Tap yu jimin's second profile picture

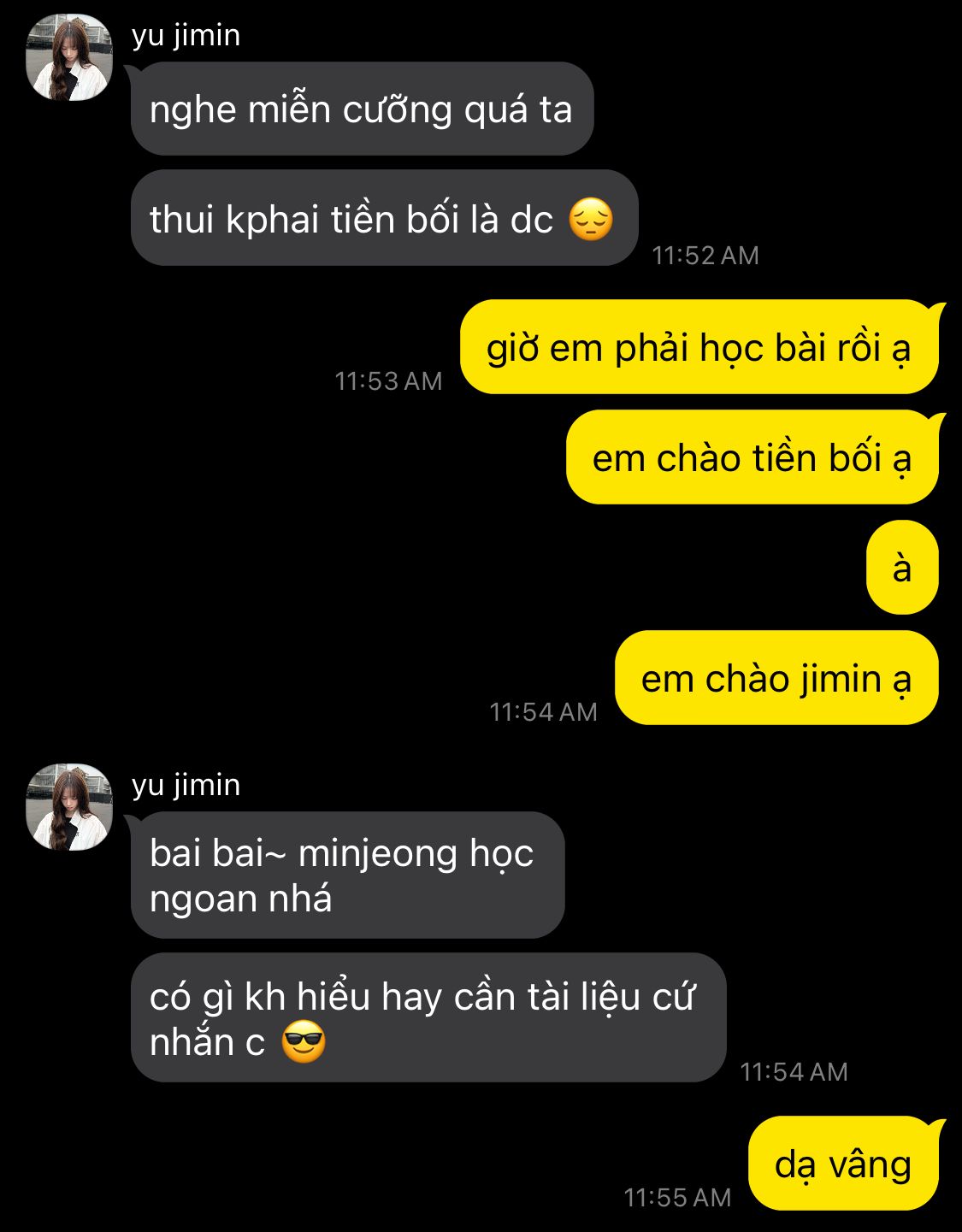[x=69, y=808]
